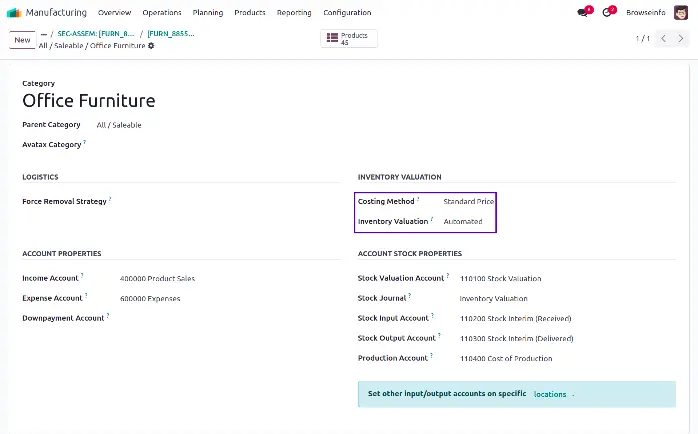Click the New button
Screen dimensions: 698x434
pos(21,39)
